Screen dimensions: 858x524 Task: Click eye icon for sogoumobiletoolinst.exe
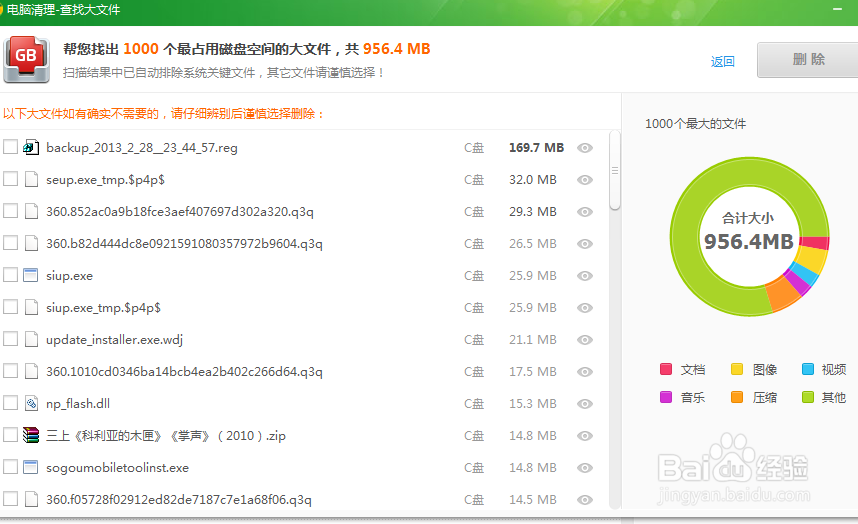click(585, 468)
